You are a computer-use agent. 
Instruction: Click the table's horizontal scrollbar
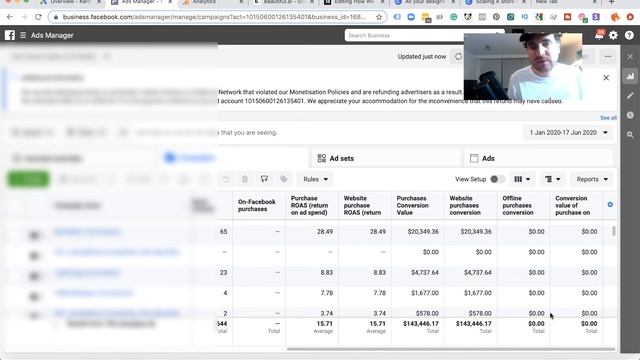451,349
